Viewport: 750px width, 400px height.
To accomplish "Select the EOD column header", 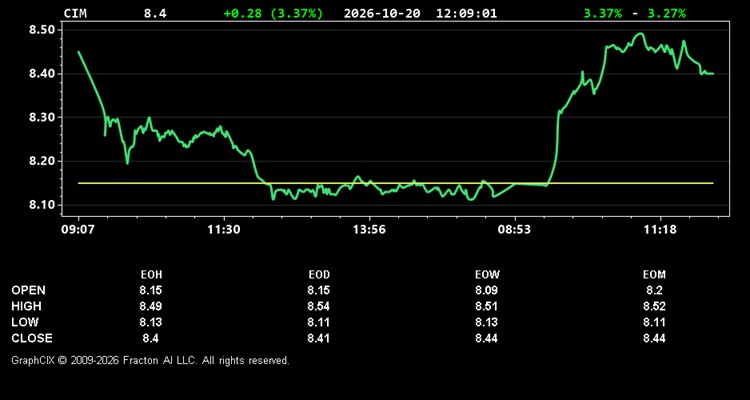I will (319, 275).
